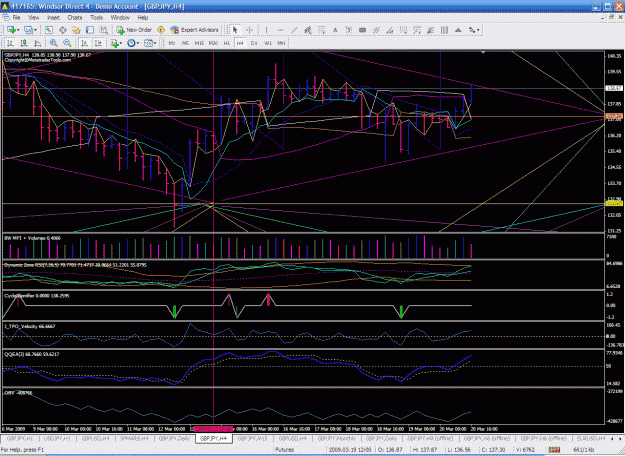The image size is (625, 456).
Task: Select the W1 timeframe button
Action: 268,43
